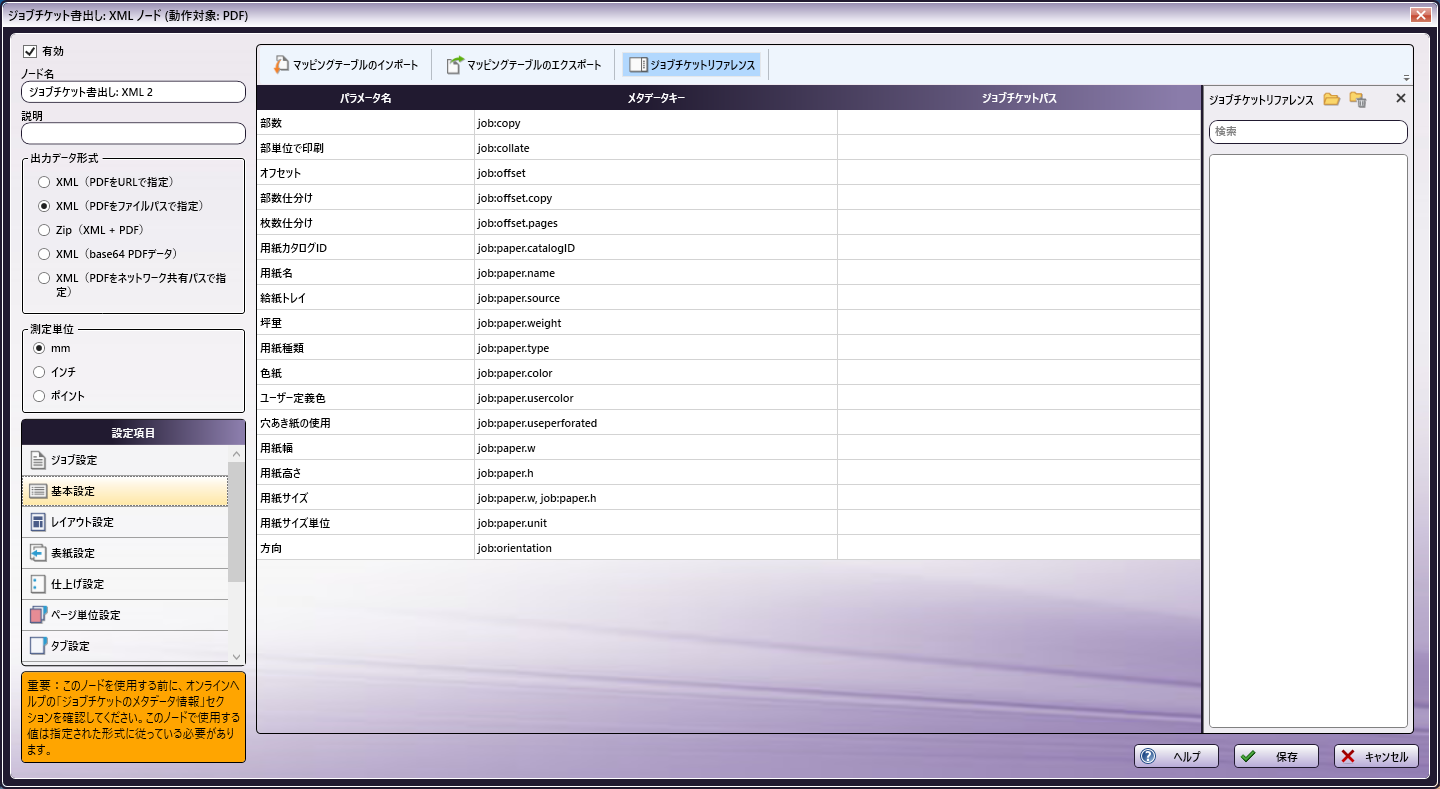Click the 設定項目 list scroll-down arrow

236,656
